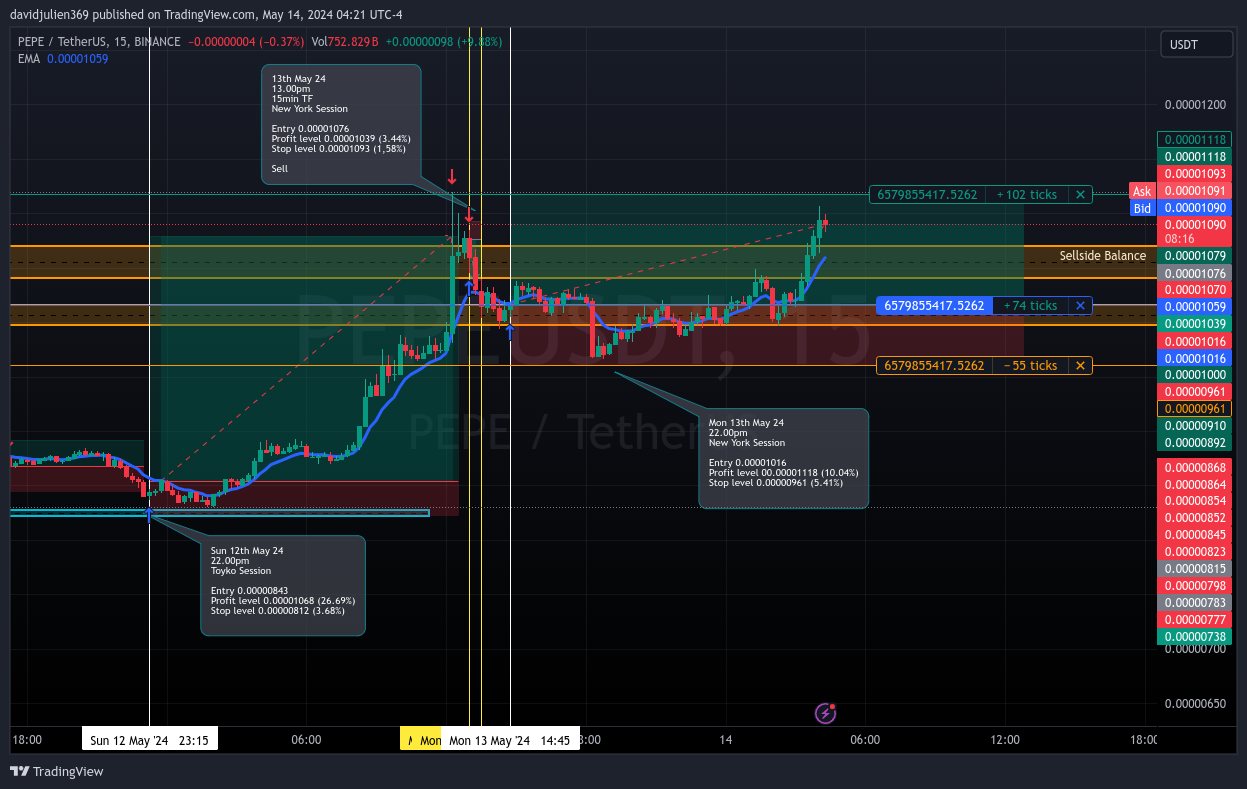Click the 0.00000650 price axis tick
Viewport: 1247px width, 789px height.
tap(1194, 704)
